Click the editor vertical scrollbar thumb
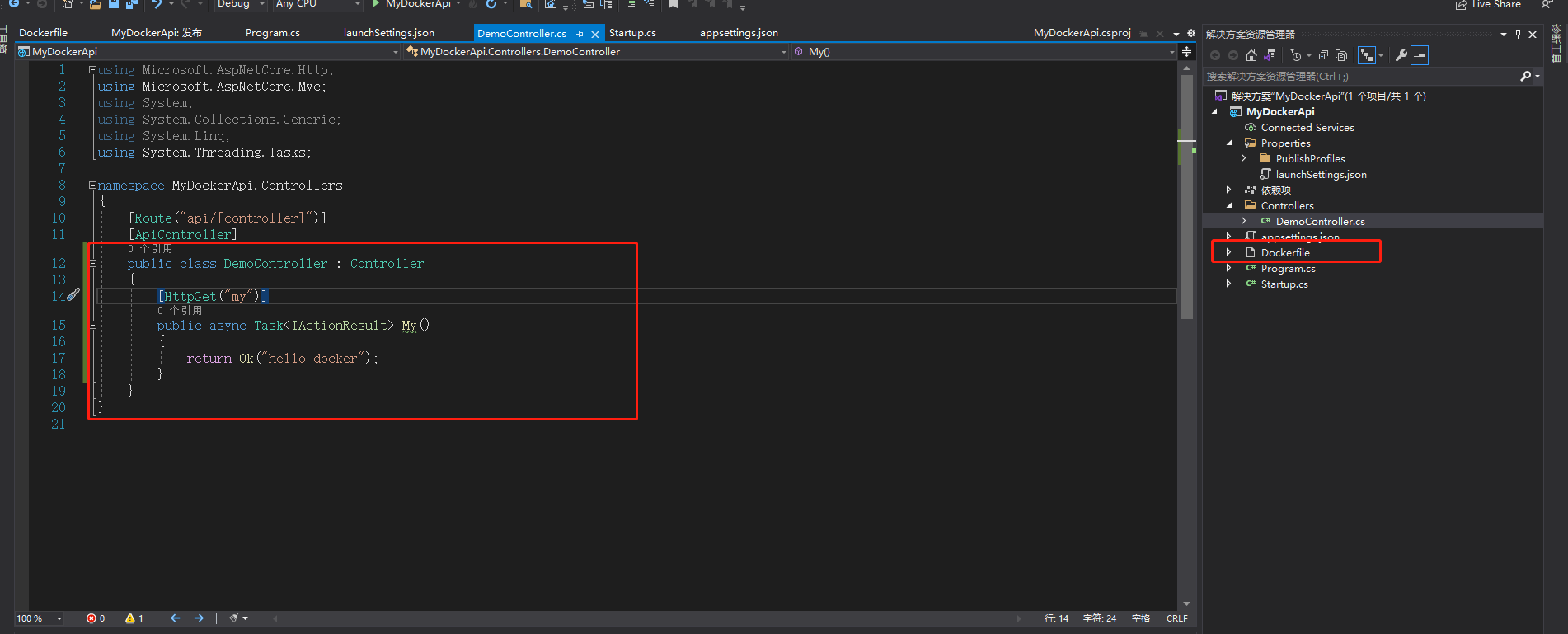Viewport: 1568px width, 634px height. pos(1186,198)
